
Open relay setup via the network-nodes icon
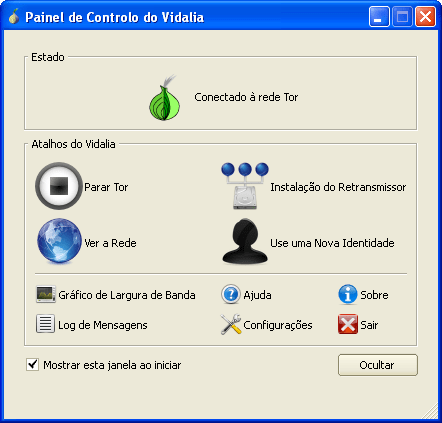(x=245, y=186)
